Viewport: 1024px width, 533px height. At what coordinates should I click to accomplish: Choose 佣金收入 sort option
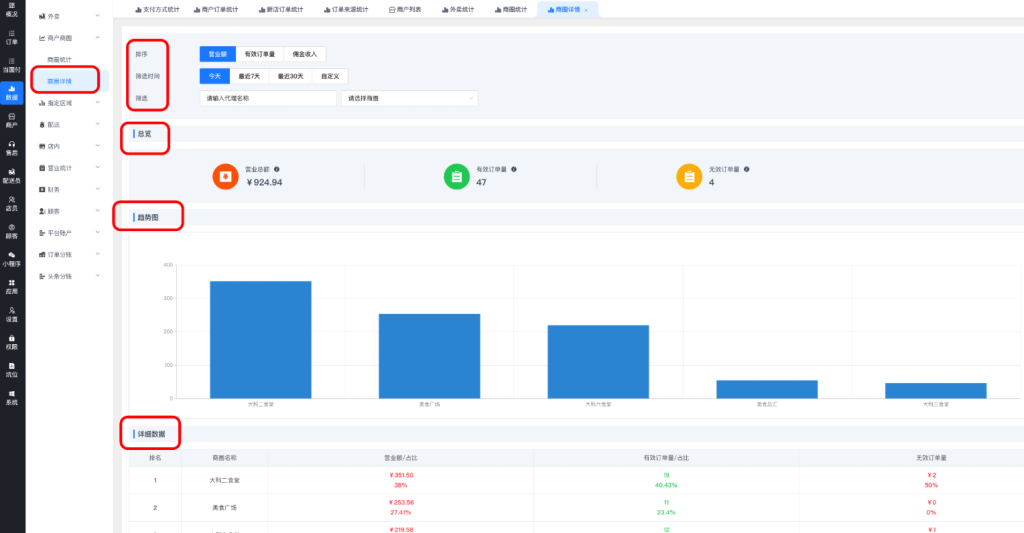point(305,54)
